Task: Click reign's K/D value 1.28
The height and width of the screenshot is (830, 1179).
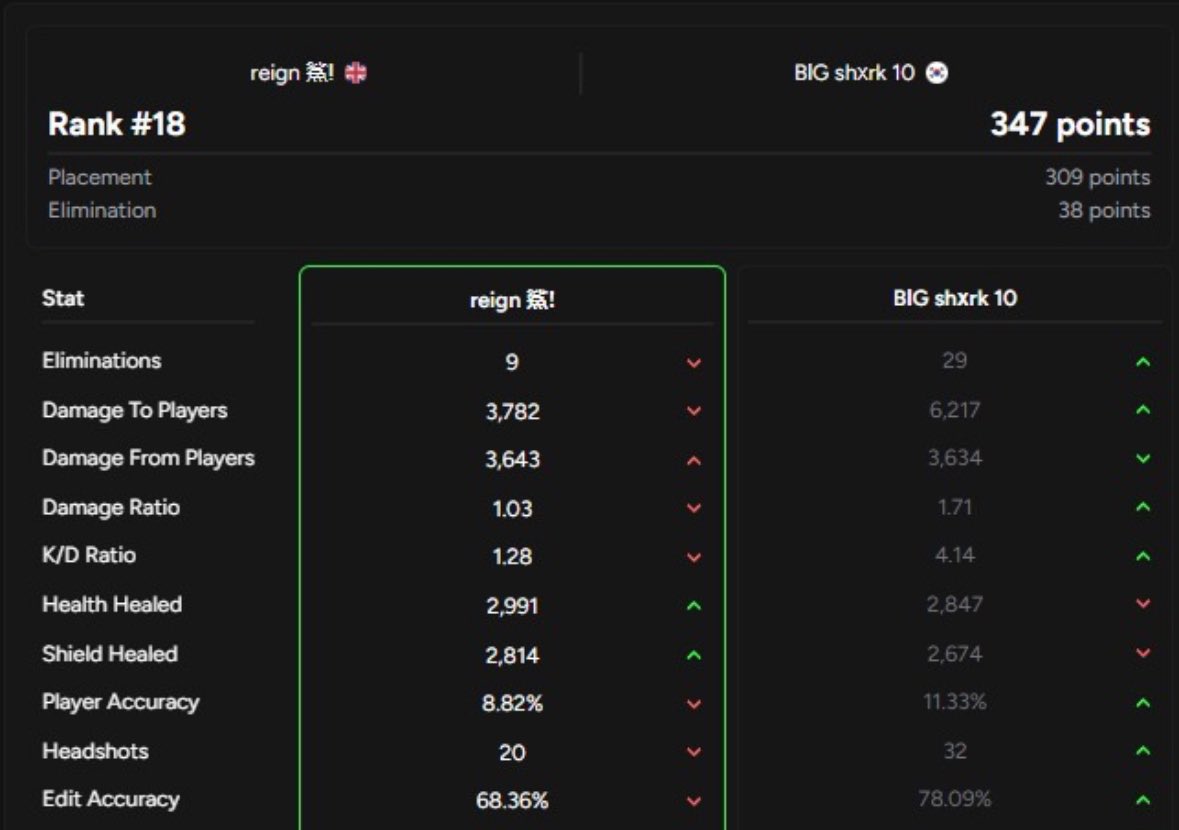Action: pos(512,556)
